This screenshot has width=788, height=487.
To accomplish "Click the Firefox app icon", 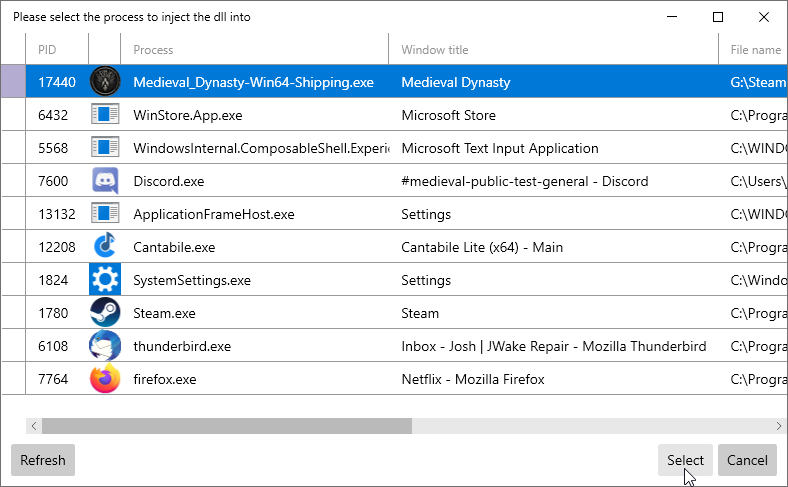I will pyautogui.click(x=105, y=379).
